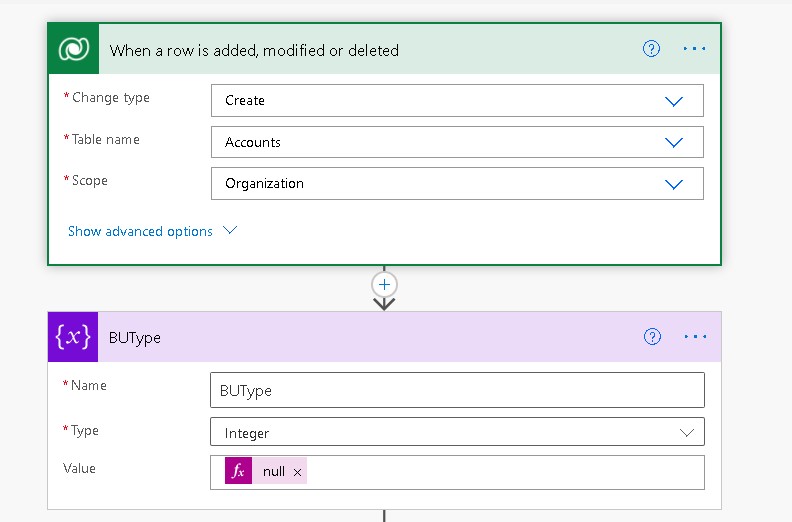
Task: Click the BUType variable action icon
Action: (x=73, y=337)
